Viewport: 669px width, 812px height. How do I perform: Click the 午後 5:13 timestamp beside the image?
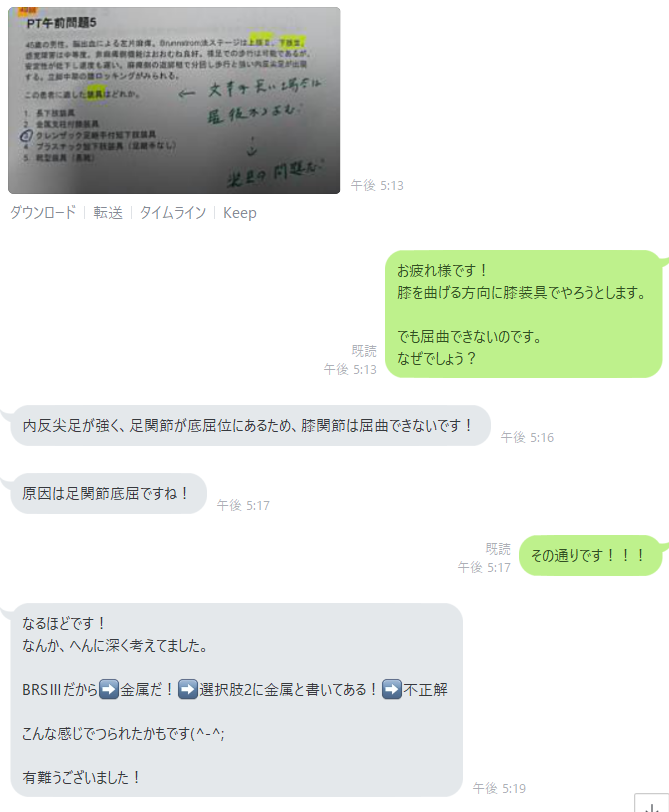[377, 185]
